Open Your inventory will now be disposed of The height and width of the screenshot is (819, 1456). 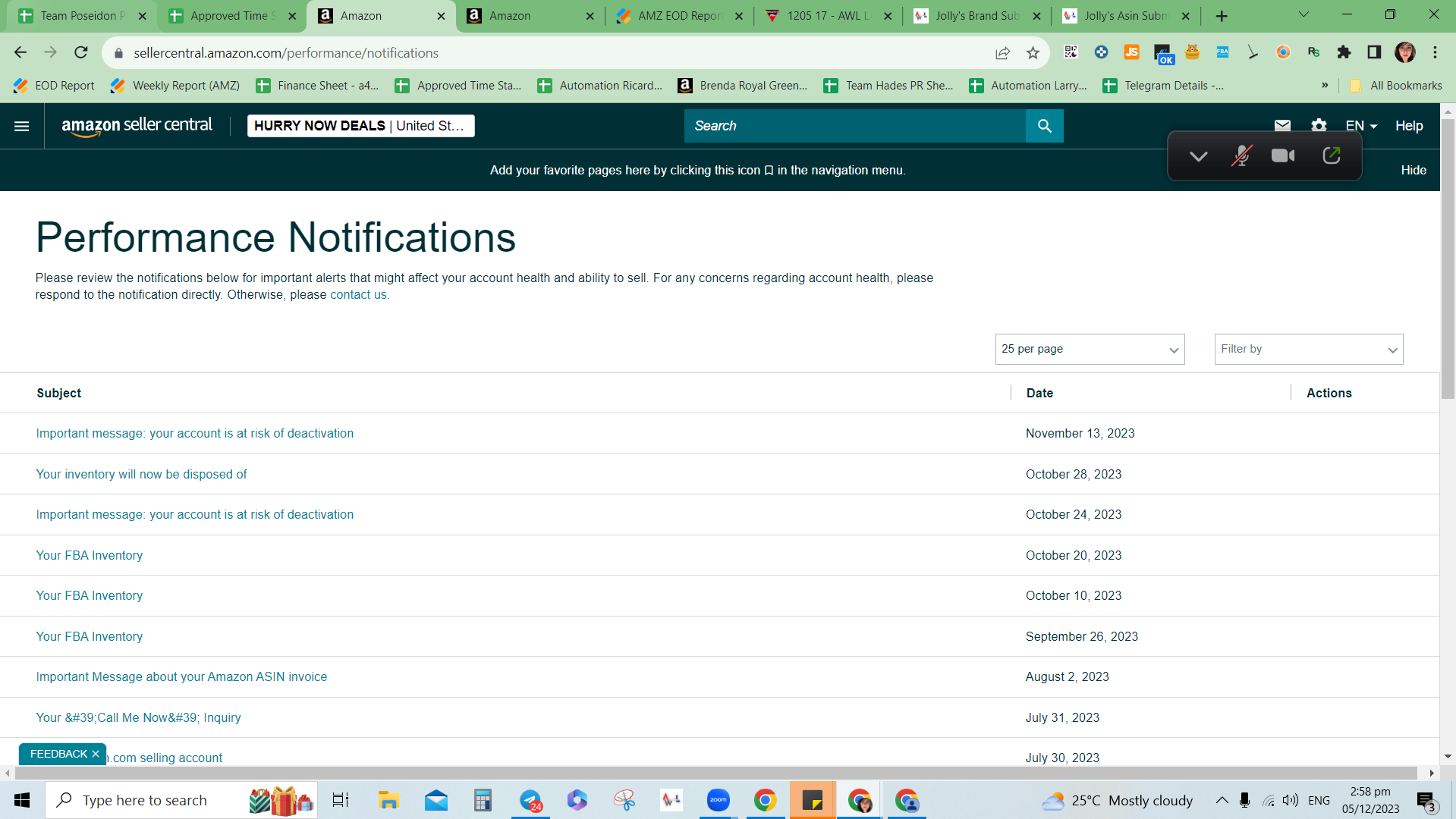click(x=142, y=474)
